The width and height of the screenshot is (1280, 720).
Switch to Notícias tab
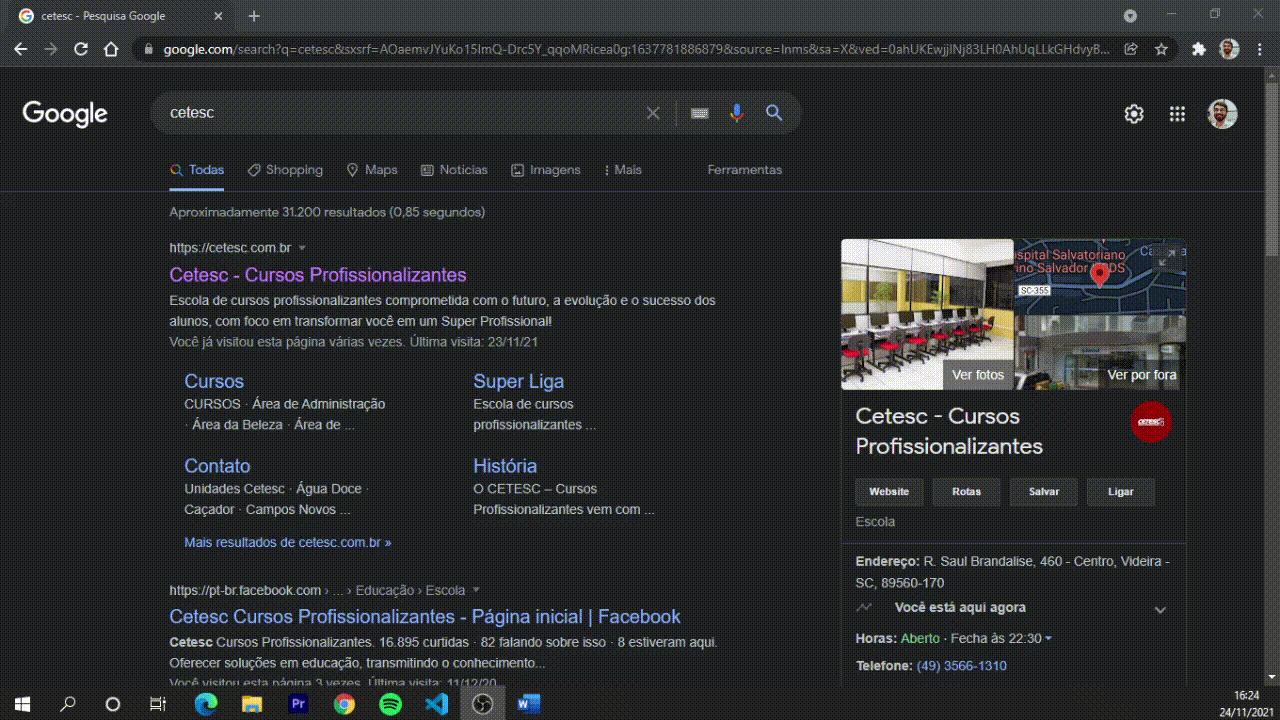click(x=454, y=170)
